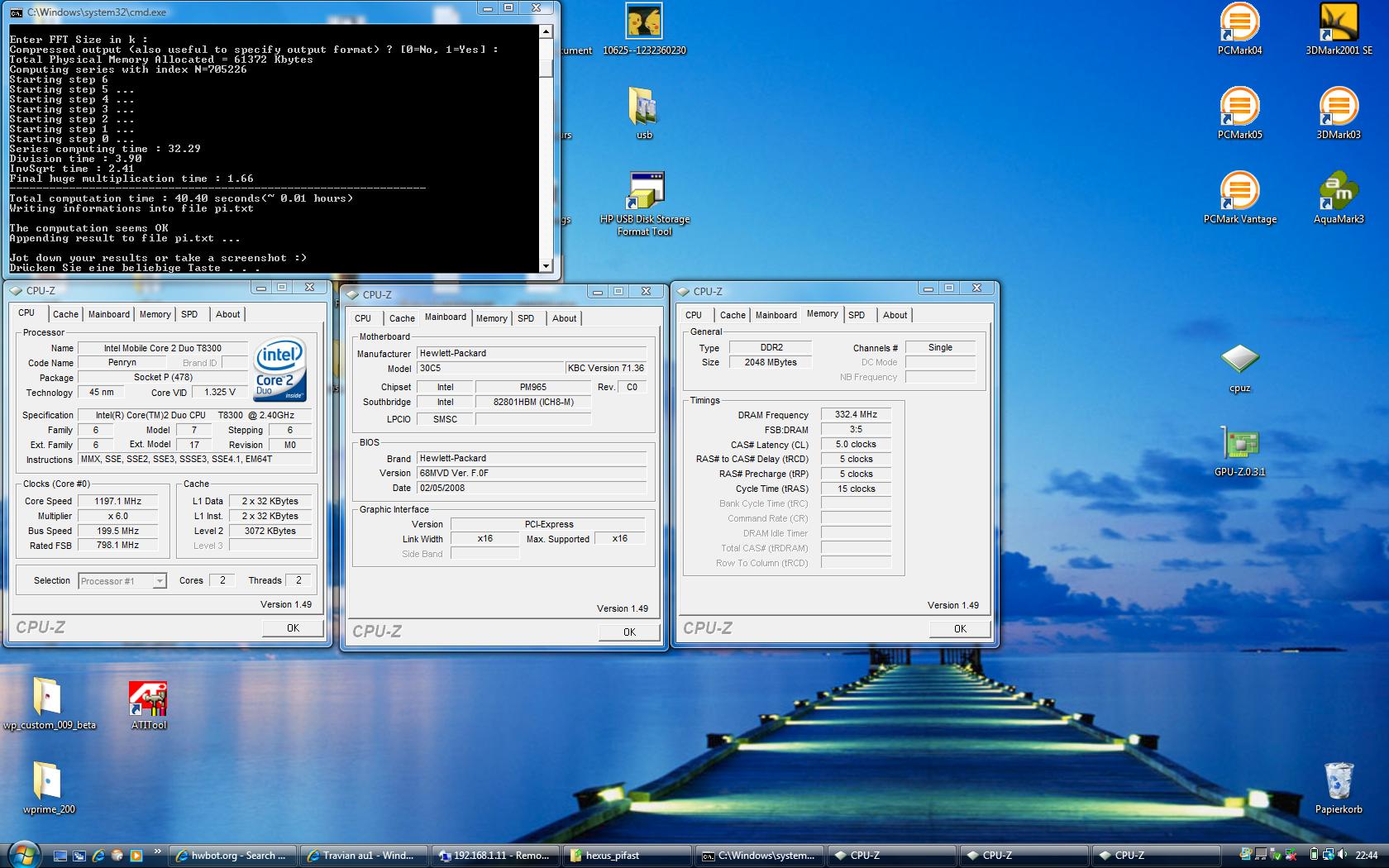Viewport: 1389px width, 868px height.
Task: Click the taskbar clock showing 22:44
Action: click(x=1366, y=856)
